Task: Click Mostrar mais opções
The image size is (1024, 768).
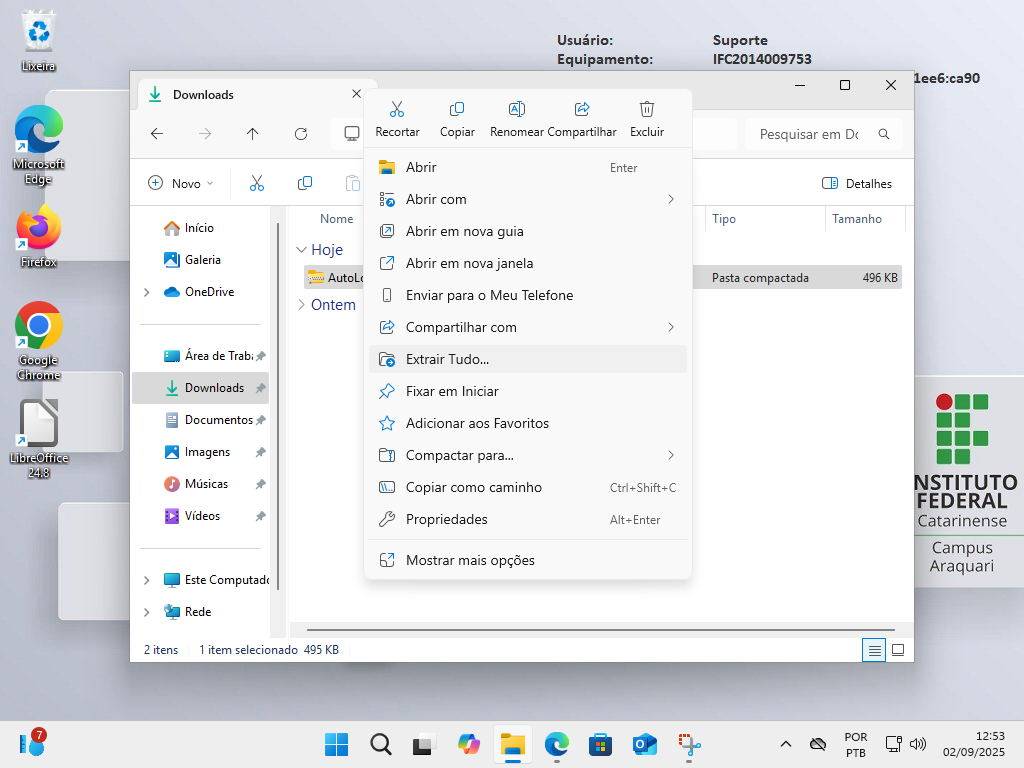Action: [x=528, y=560]
